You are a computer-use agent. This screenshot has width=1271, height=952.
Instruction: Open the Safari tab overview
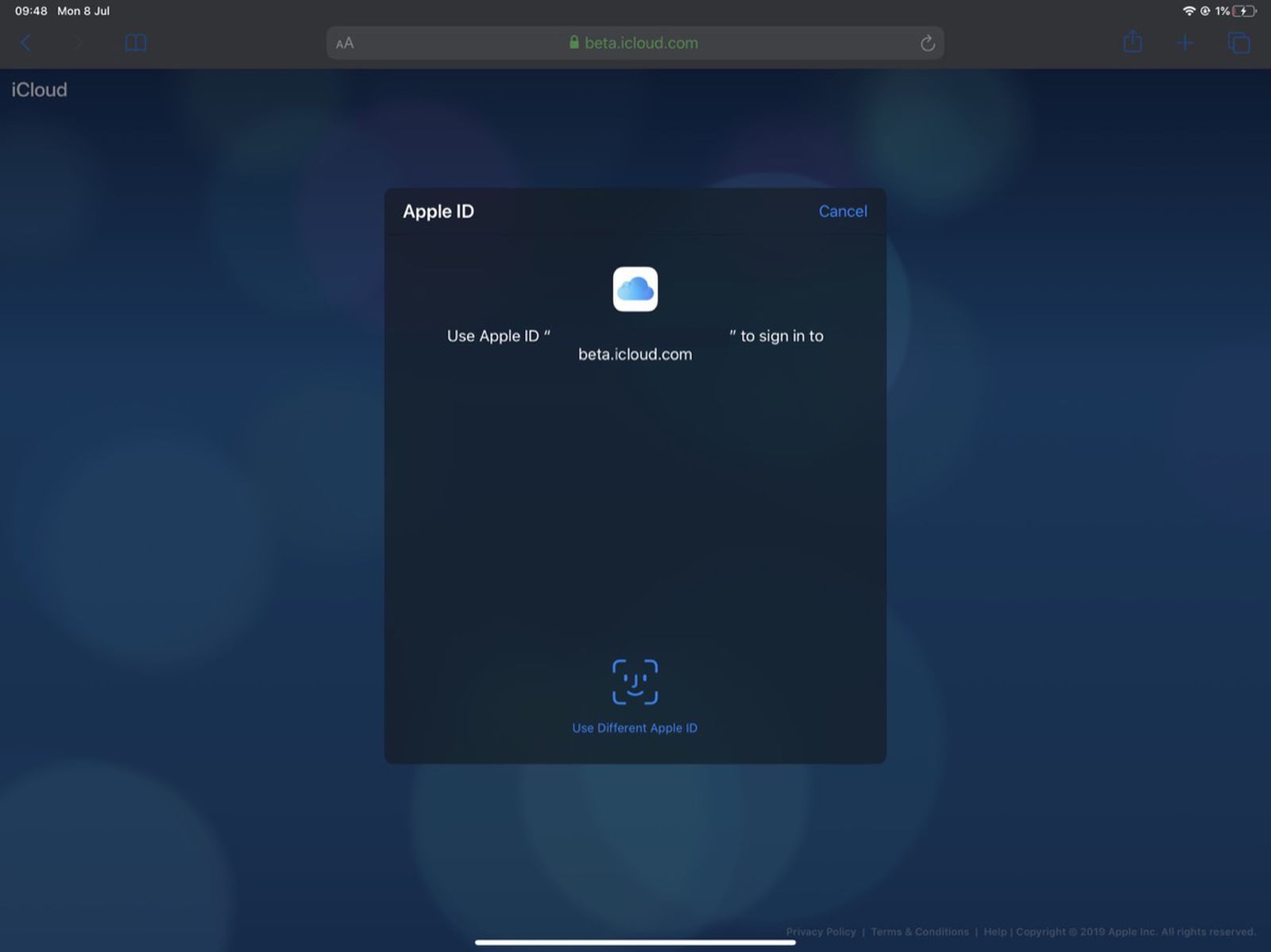pyautogui.click(x=1237, y=43)
